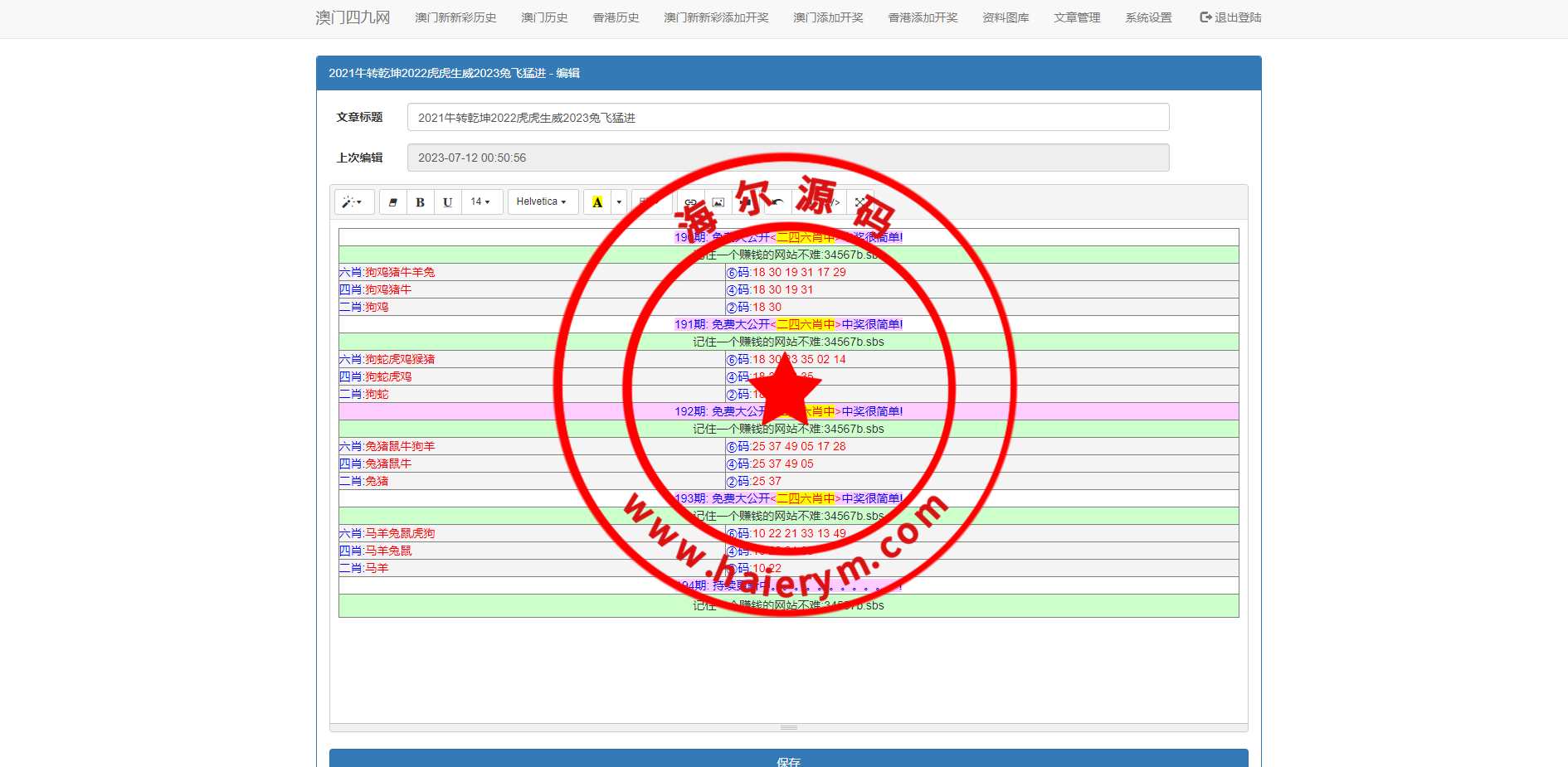This screenshot has height=767, width=1568.
Task: Click the undo arrow icon
Action: (778, 201)
